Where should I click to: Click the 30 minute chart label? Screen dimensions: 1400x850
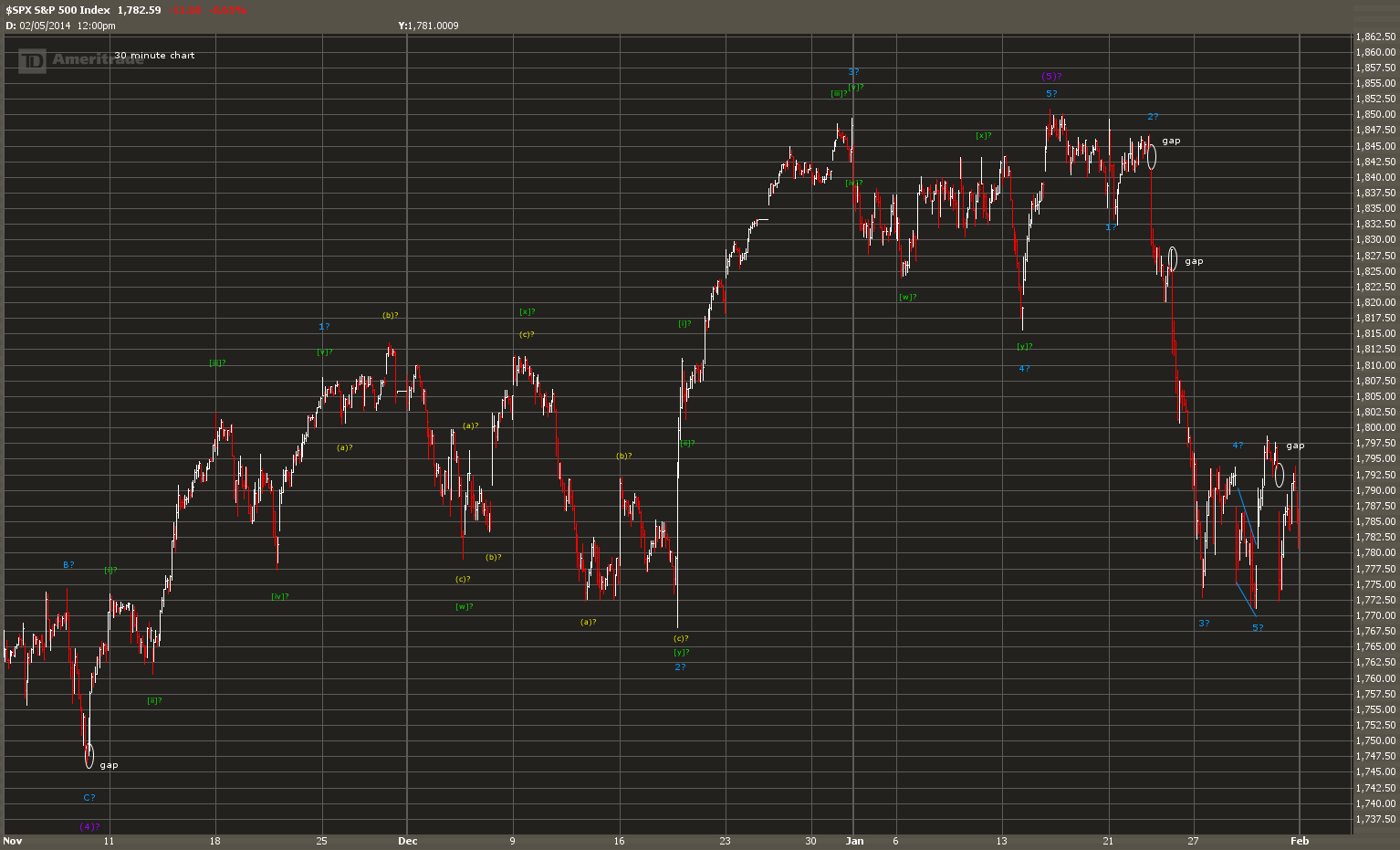coord(154,55)
